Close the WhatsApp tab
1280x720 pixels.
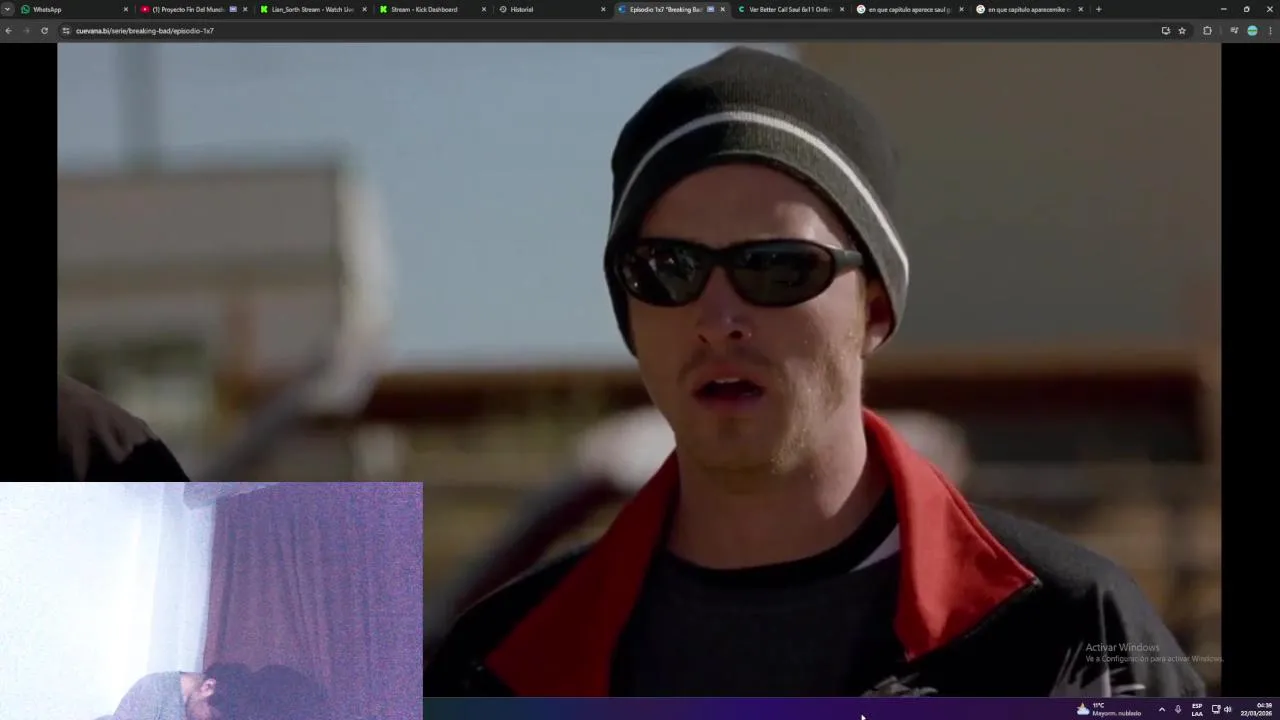point(126,9)
